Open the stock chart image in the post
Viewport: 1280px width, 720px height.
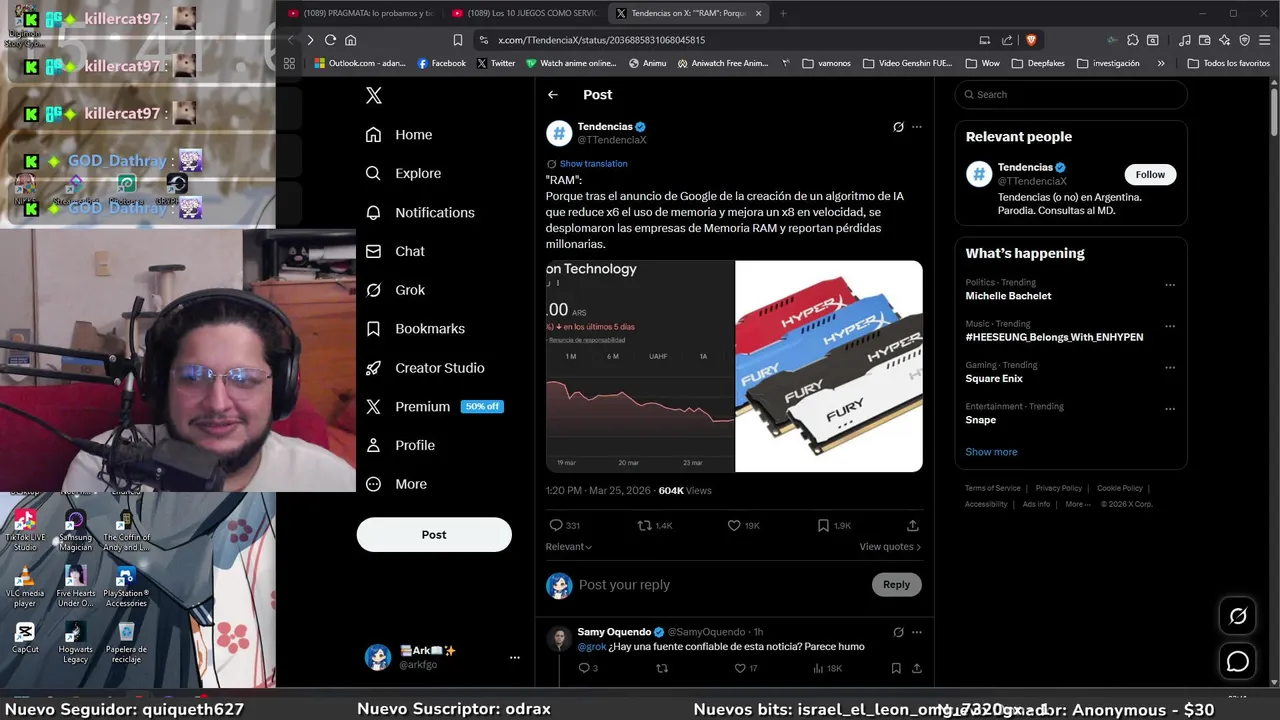point(640,366)
